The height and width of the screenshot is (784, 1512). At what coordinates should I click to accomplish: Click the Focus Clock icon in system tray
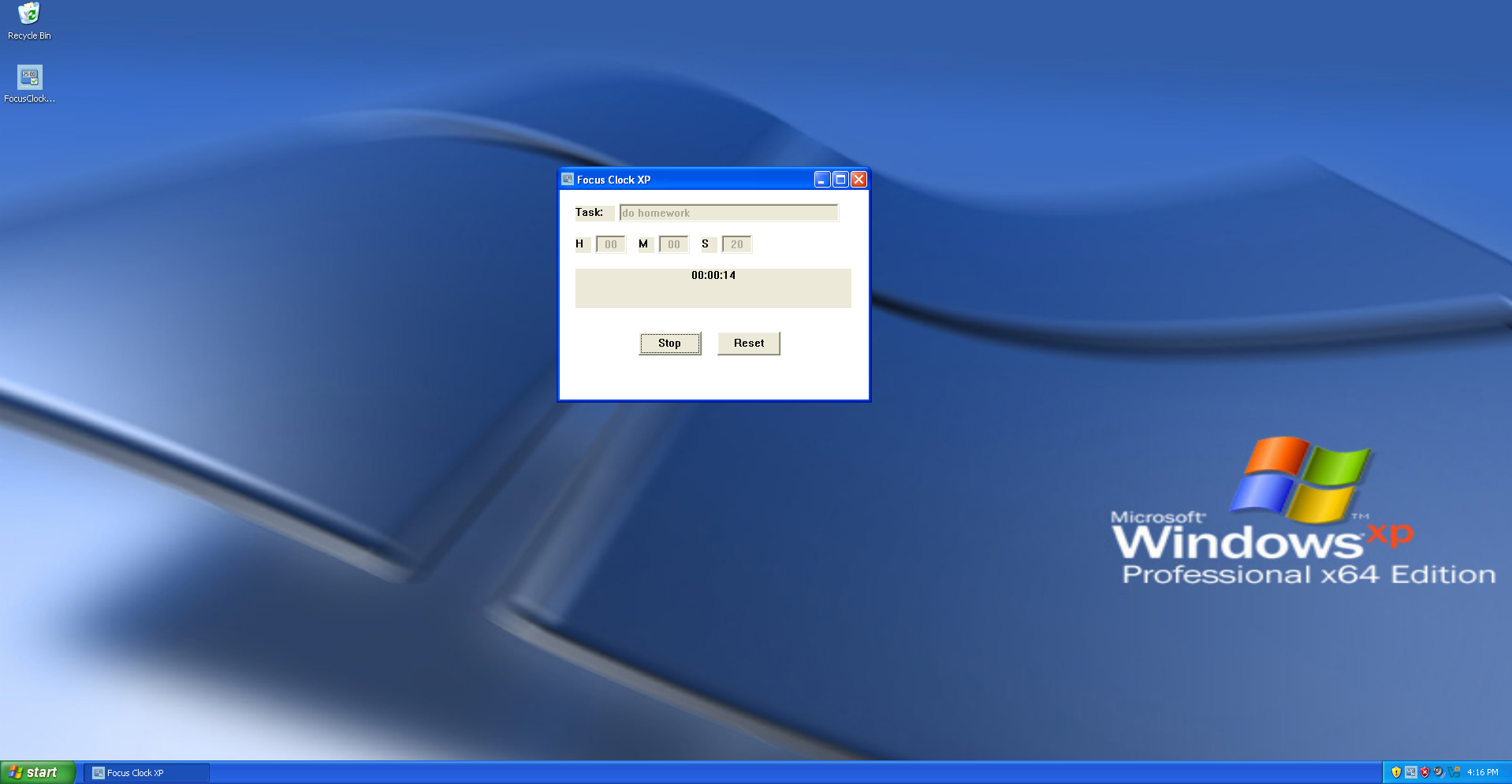point(1410,772)
